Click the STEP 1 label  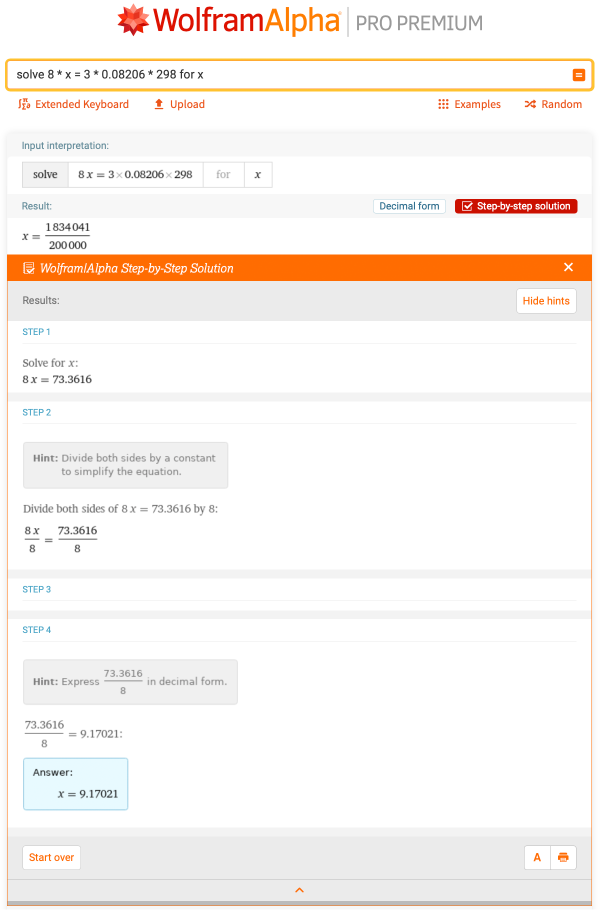36,332
